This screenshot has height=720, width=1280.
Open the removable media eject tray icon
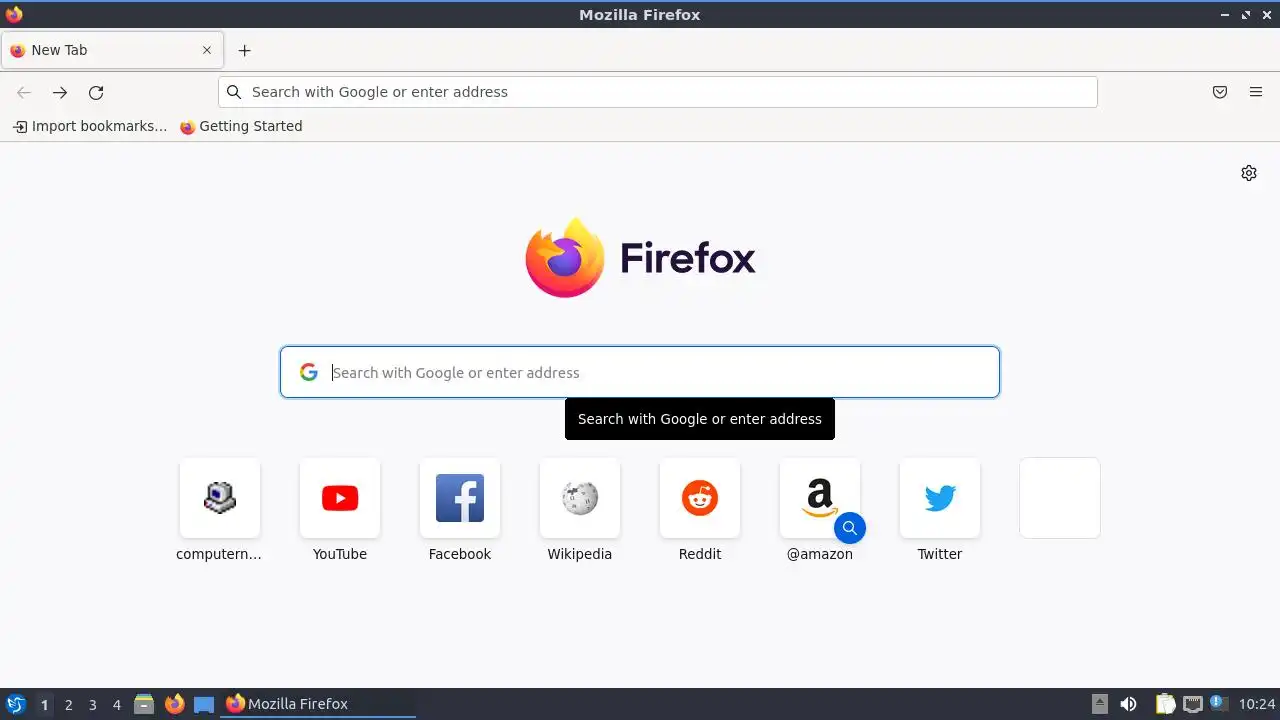[x=1100, y=704]
